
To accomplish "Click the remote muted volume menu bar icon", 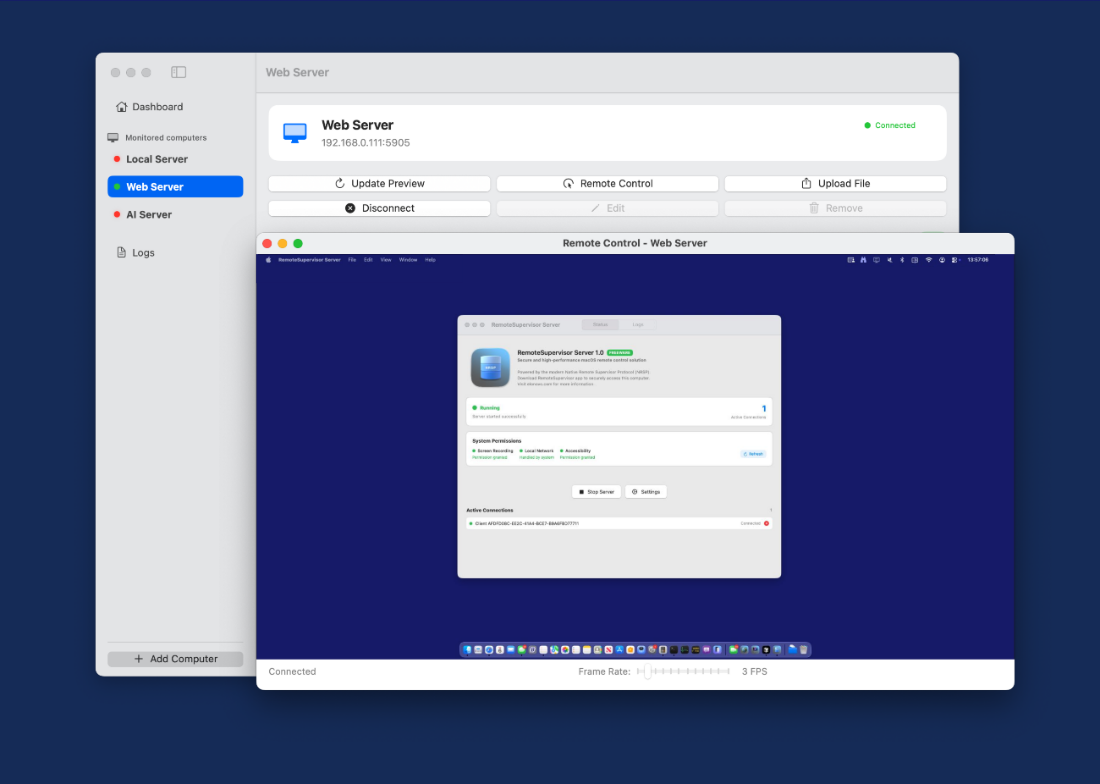I will point(890,260).
